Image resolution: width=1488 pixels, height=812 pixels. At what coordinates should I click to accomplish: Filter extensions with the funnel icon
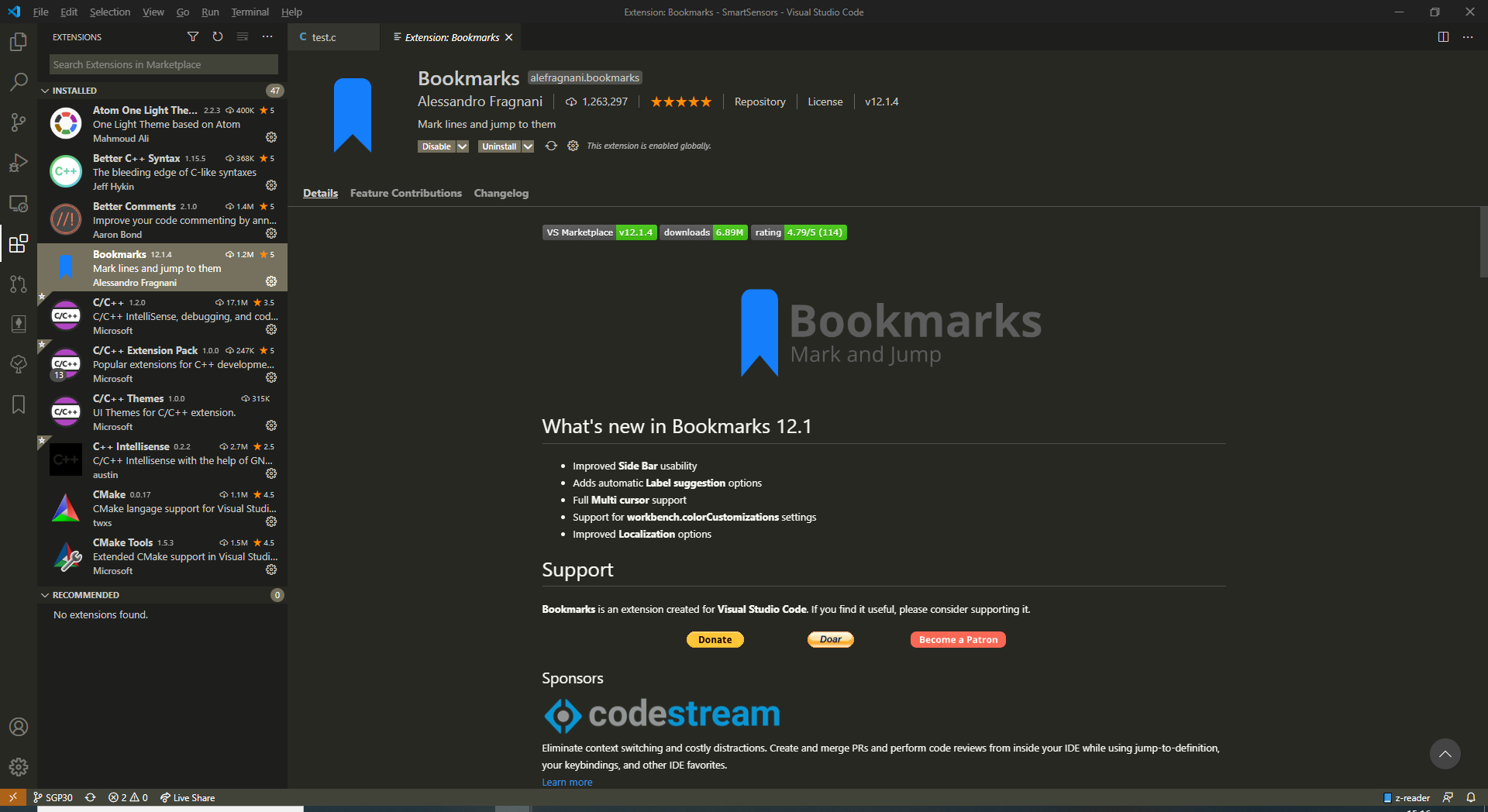pos(193,36)
